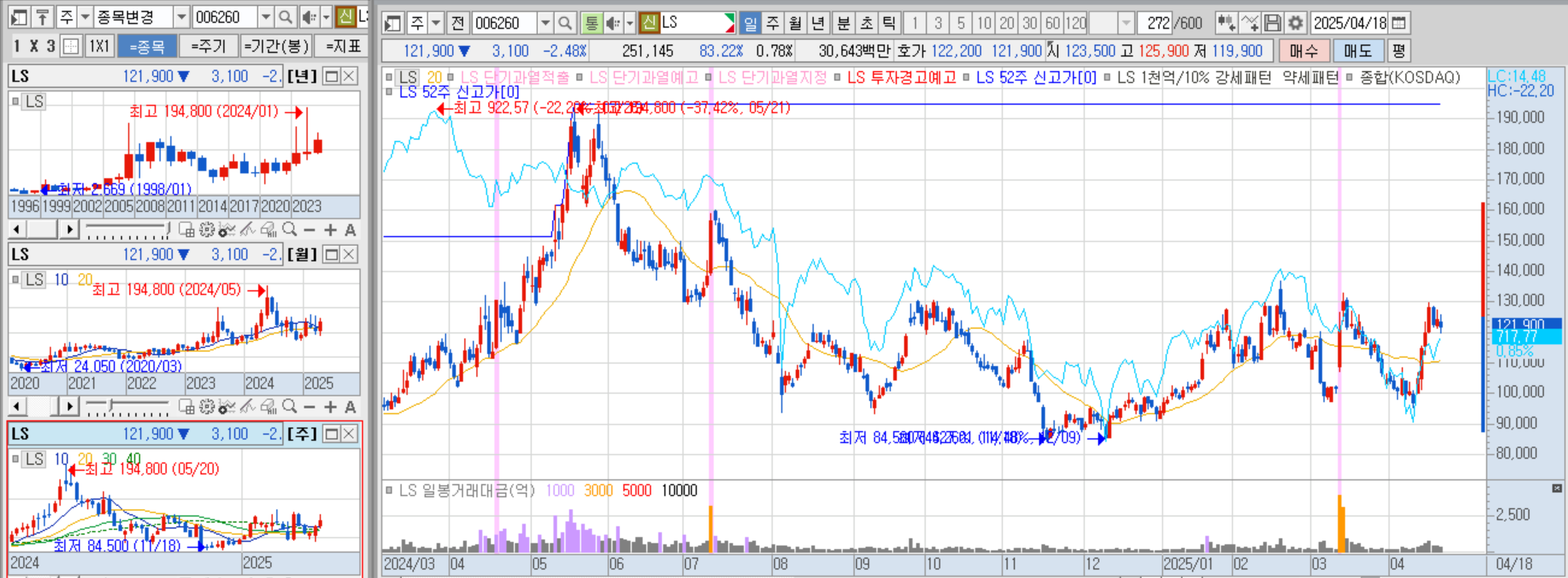This screenshot has height=578, width=1568.
Task: Open the empty interval dropdown after 120
Action: (1126, 23)
